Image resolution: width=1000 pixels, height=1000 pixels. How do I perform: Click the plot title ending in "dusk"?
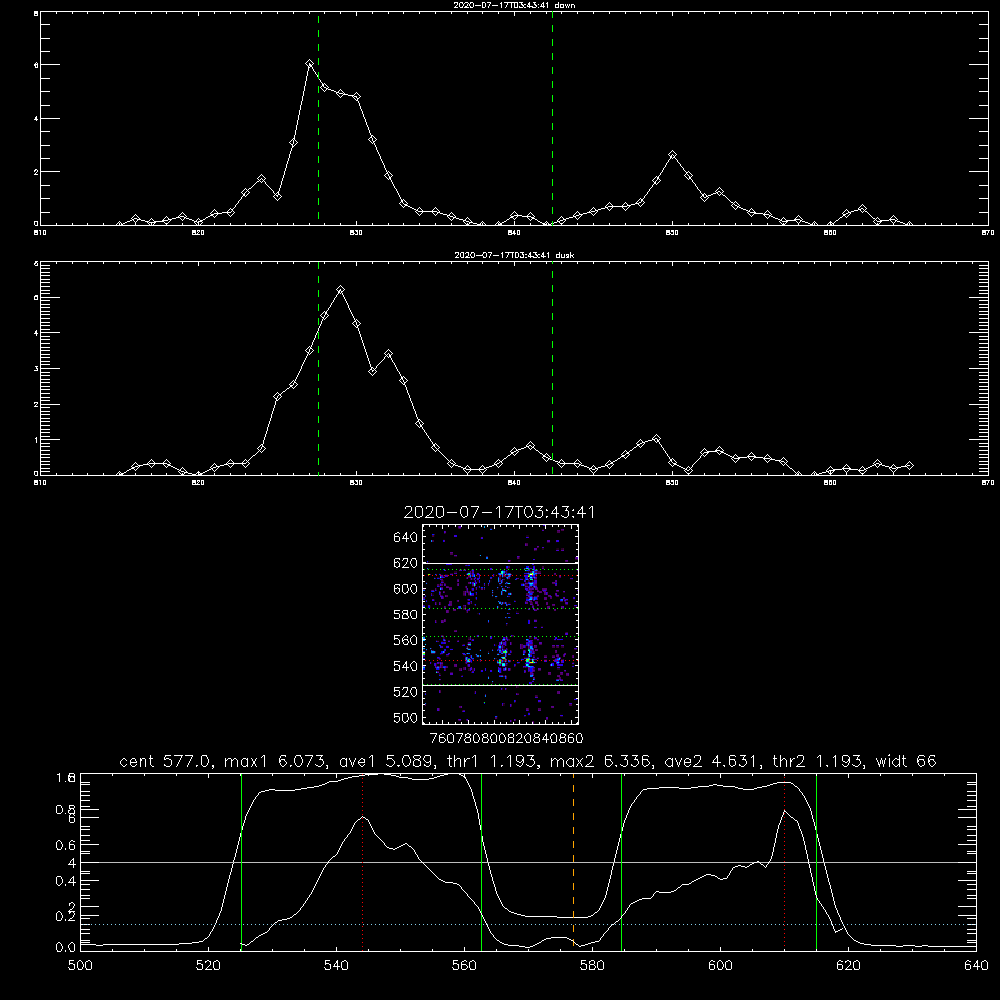pyautogui.click(x=514, y=255)
